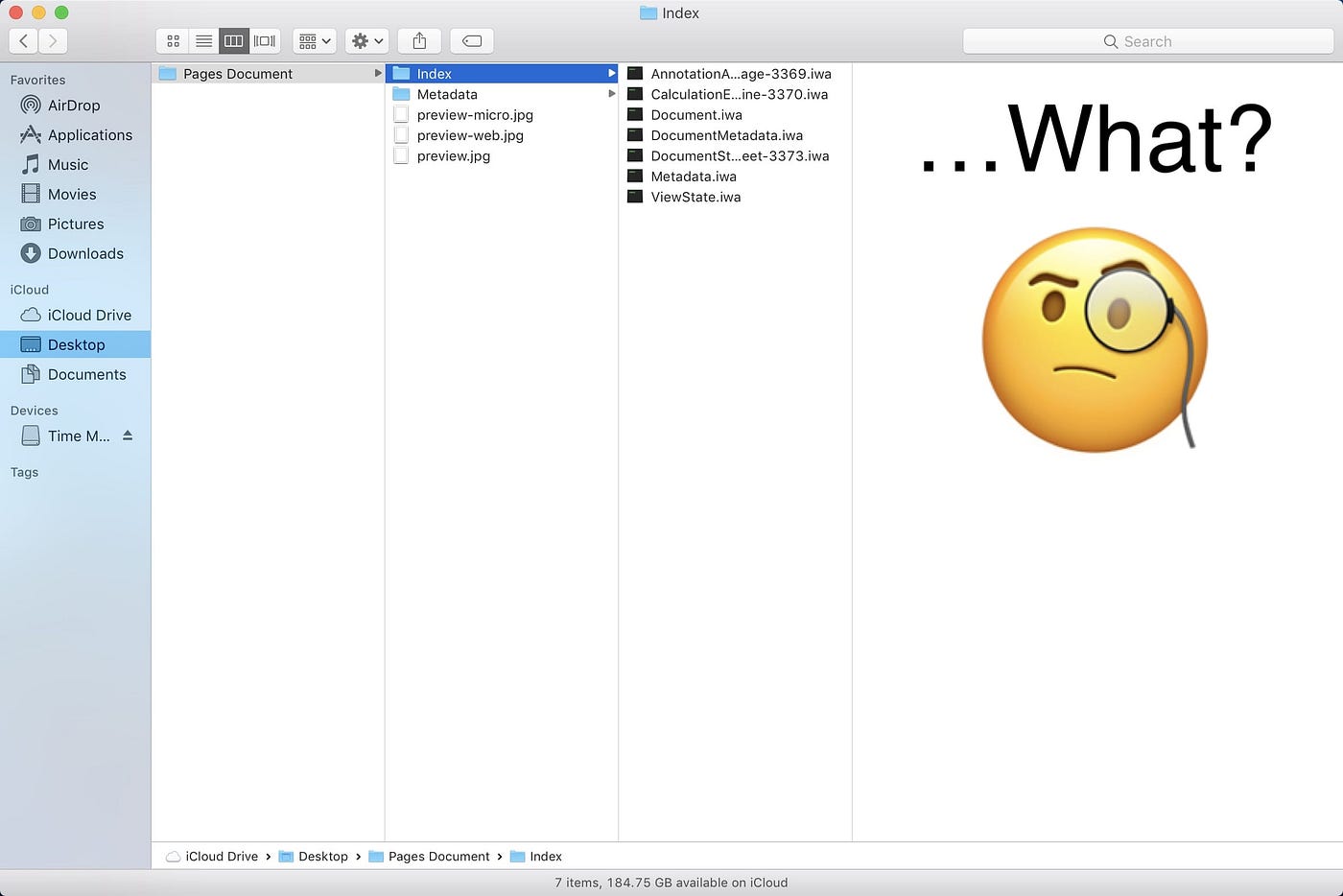Click Desktop in the path bar
1343x896 pixels.
pyautogui.click(x=314, y=857)
